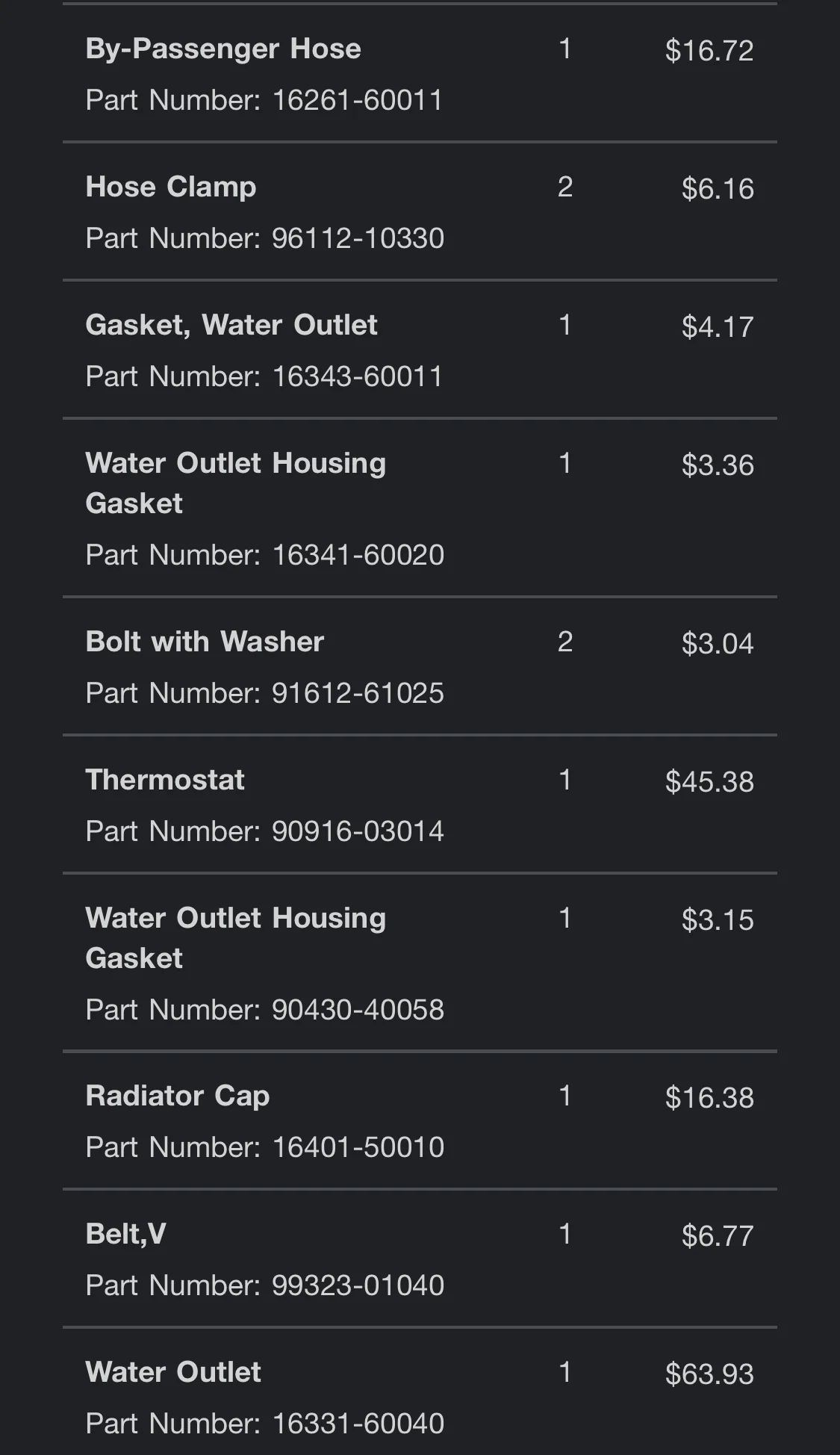
Task: Click the $3.36 price
Action: (717, 465)
